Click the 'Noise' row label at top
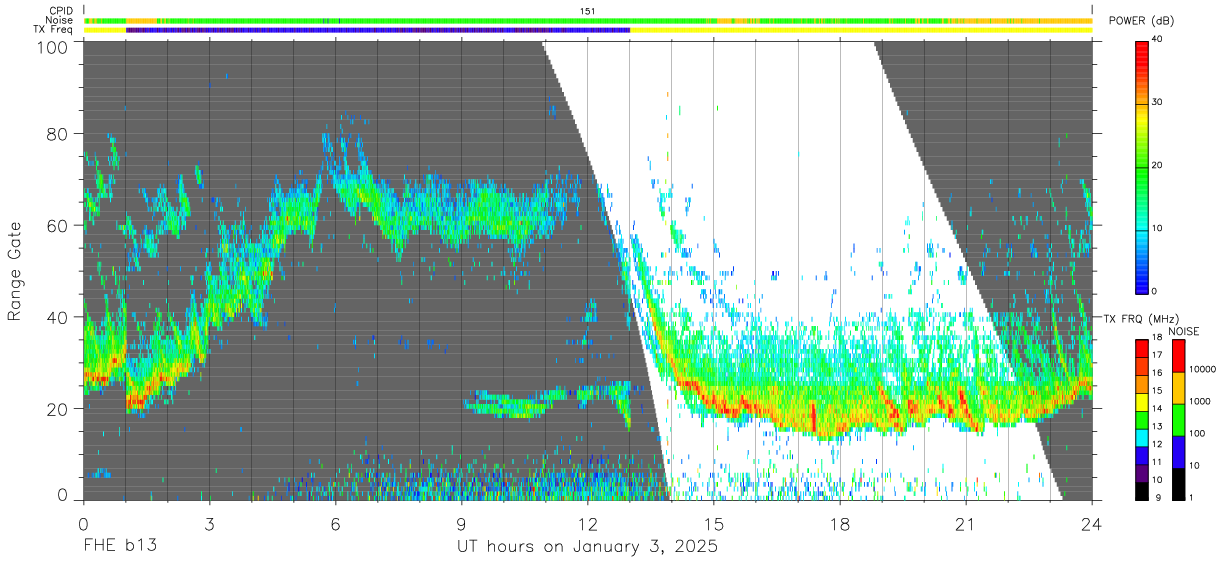Screen dimensions: 1228x567 (61, 20)
